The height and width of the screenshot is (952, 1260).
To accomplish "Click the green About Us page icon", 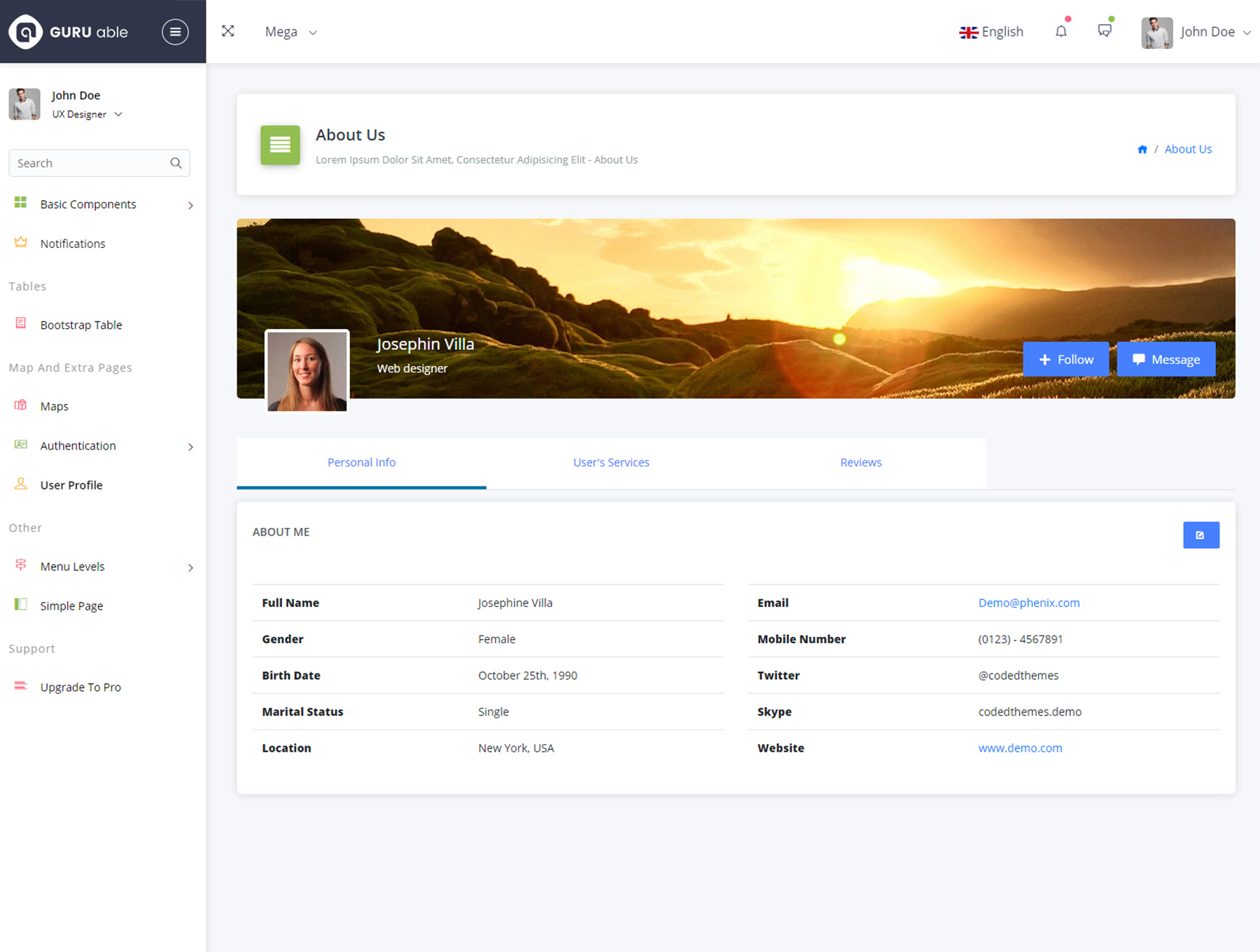I will (280, 145).
